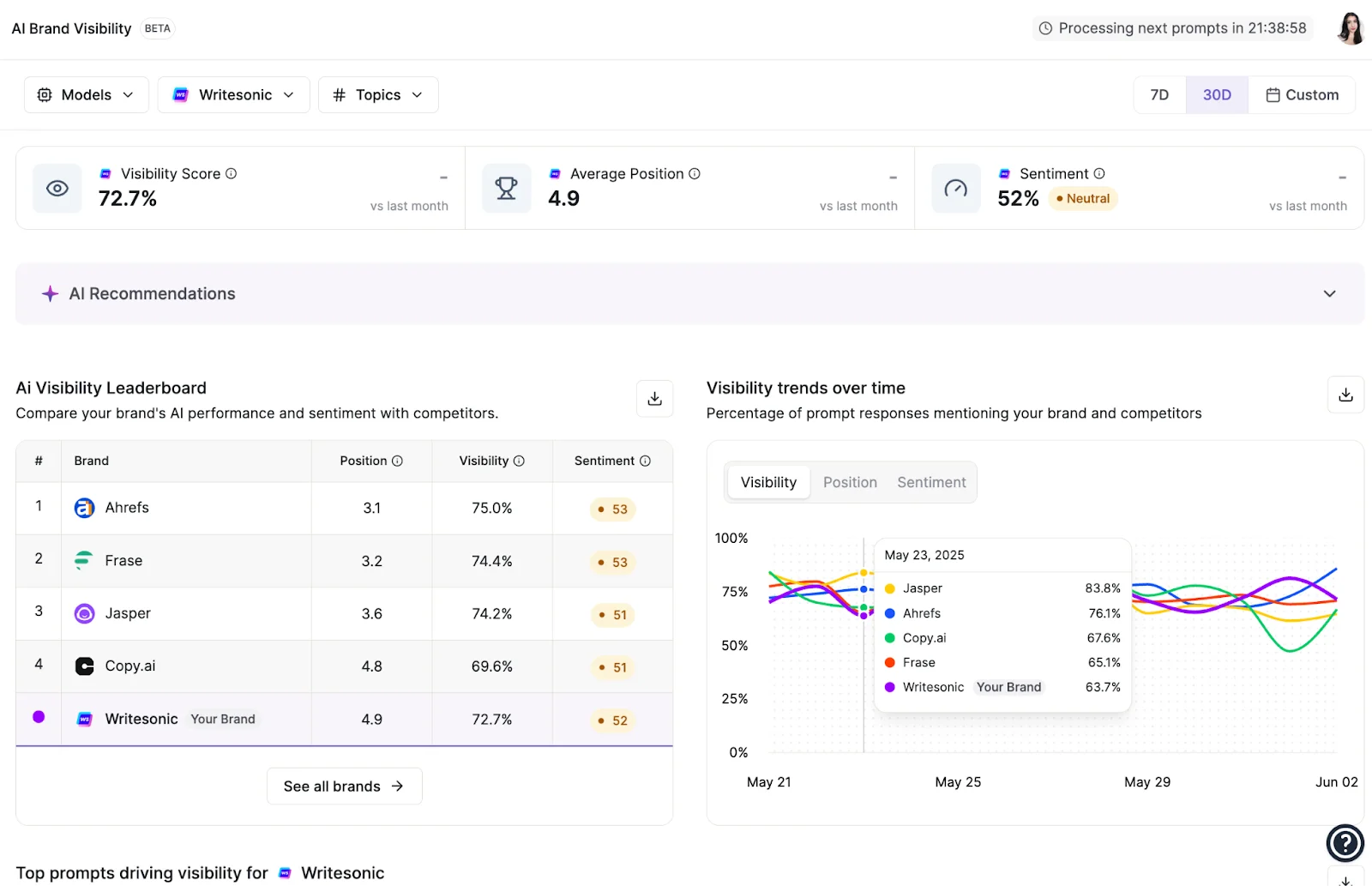Toggle the 30D time range view
Image resolution: width=1372 pixels, height=886 pixels.
1217,94
